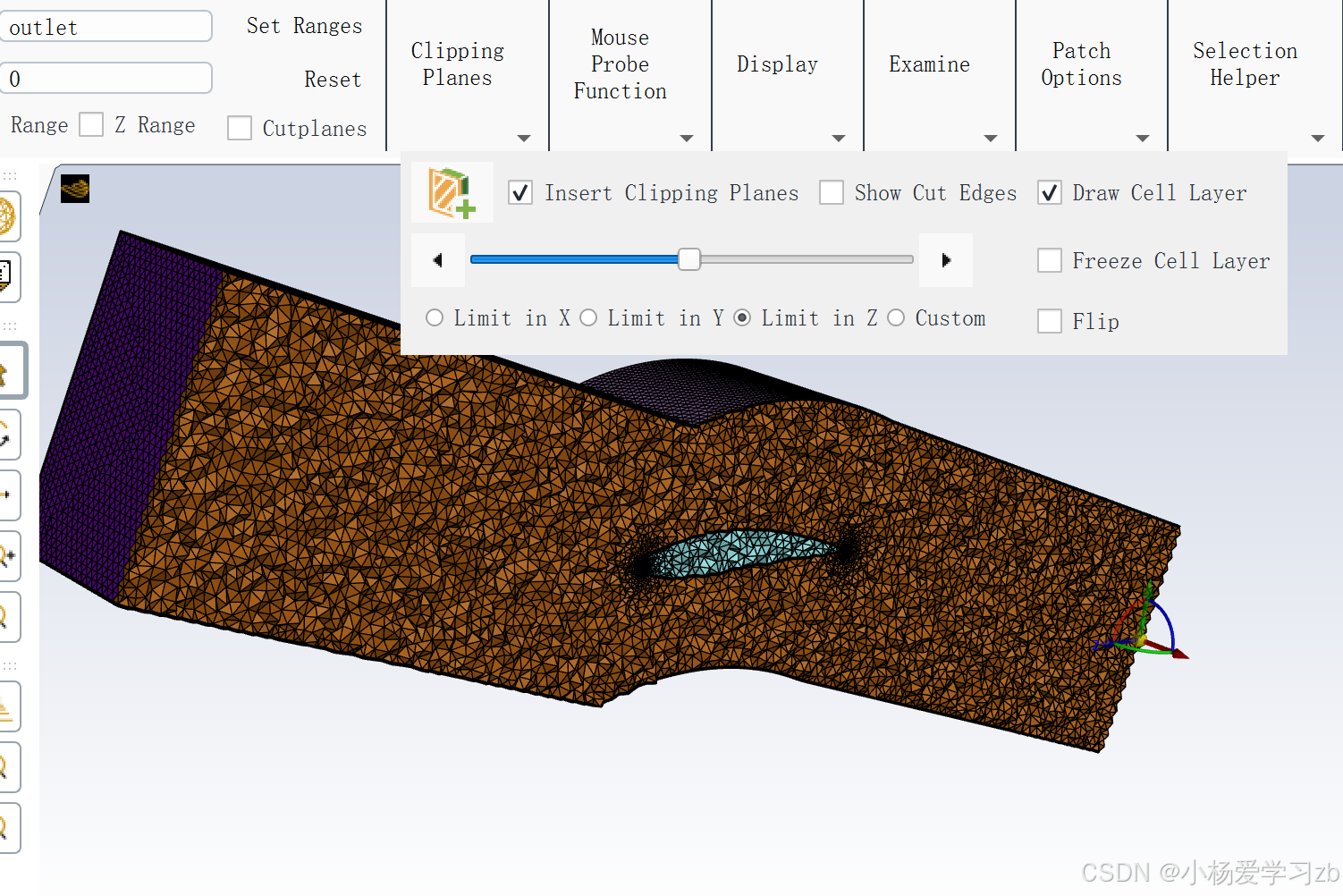Image resolution: width=1343 pixels, height=896 pixels.
Task: Expand Display dropdown arrow
Action: [839, 139]
